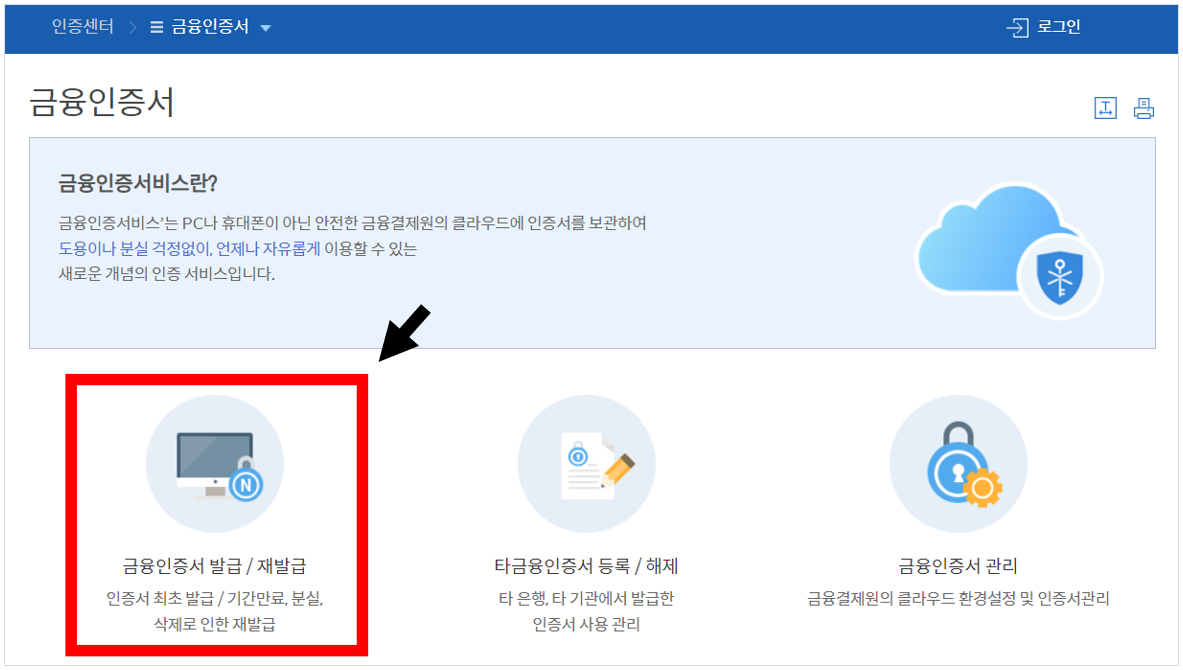
Task: Click the padlock-with-gear management icon
Action: [x=958, y=464]
